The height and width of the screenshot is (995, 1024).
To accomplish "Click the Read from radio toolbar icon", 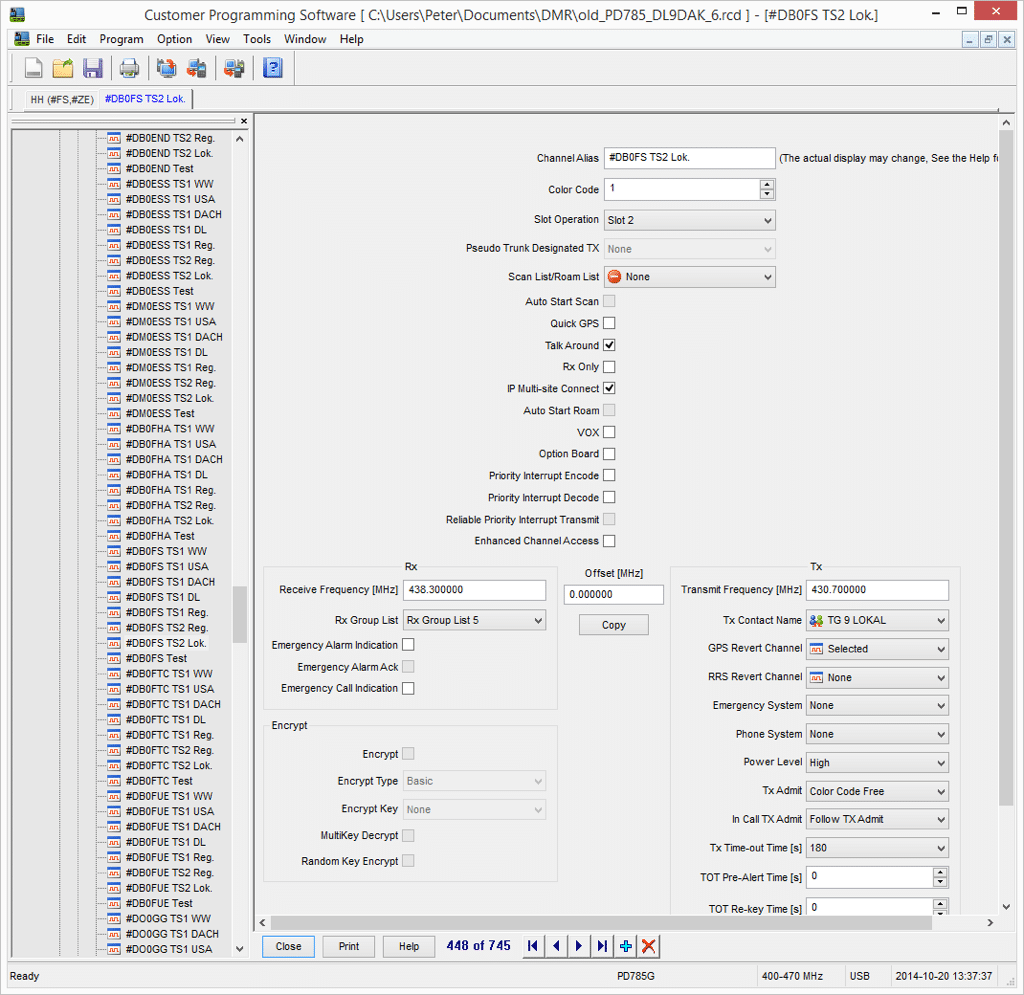I will point(166,68).
